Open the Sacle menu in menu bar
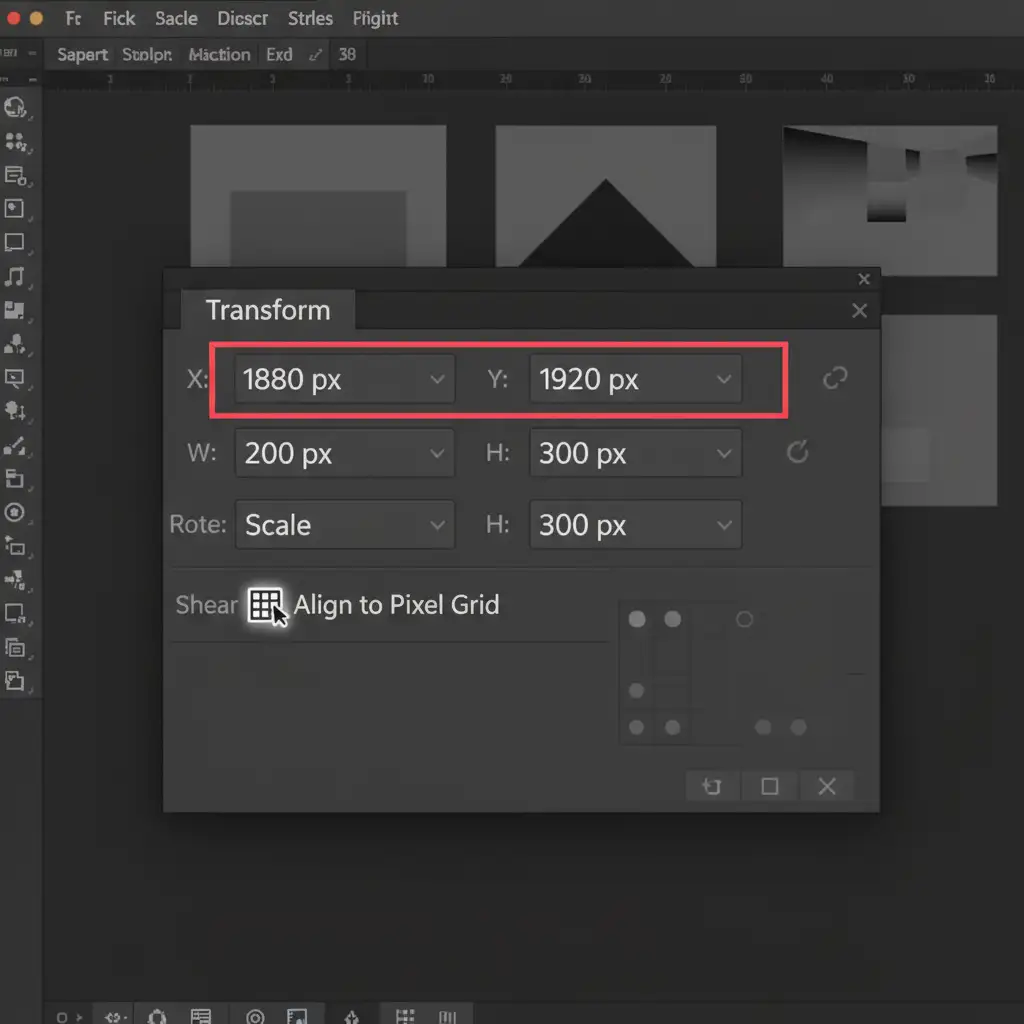1024x1024 pixels. (x=176, y=18)
